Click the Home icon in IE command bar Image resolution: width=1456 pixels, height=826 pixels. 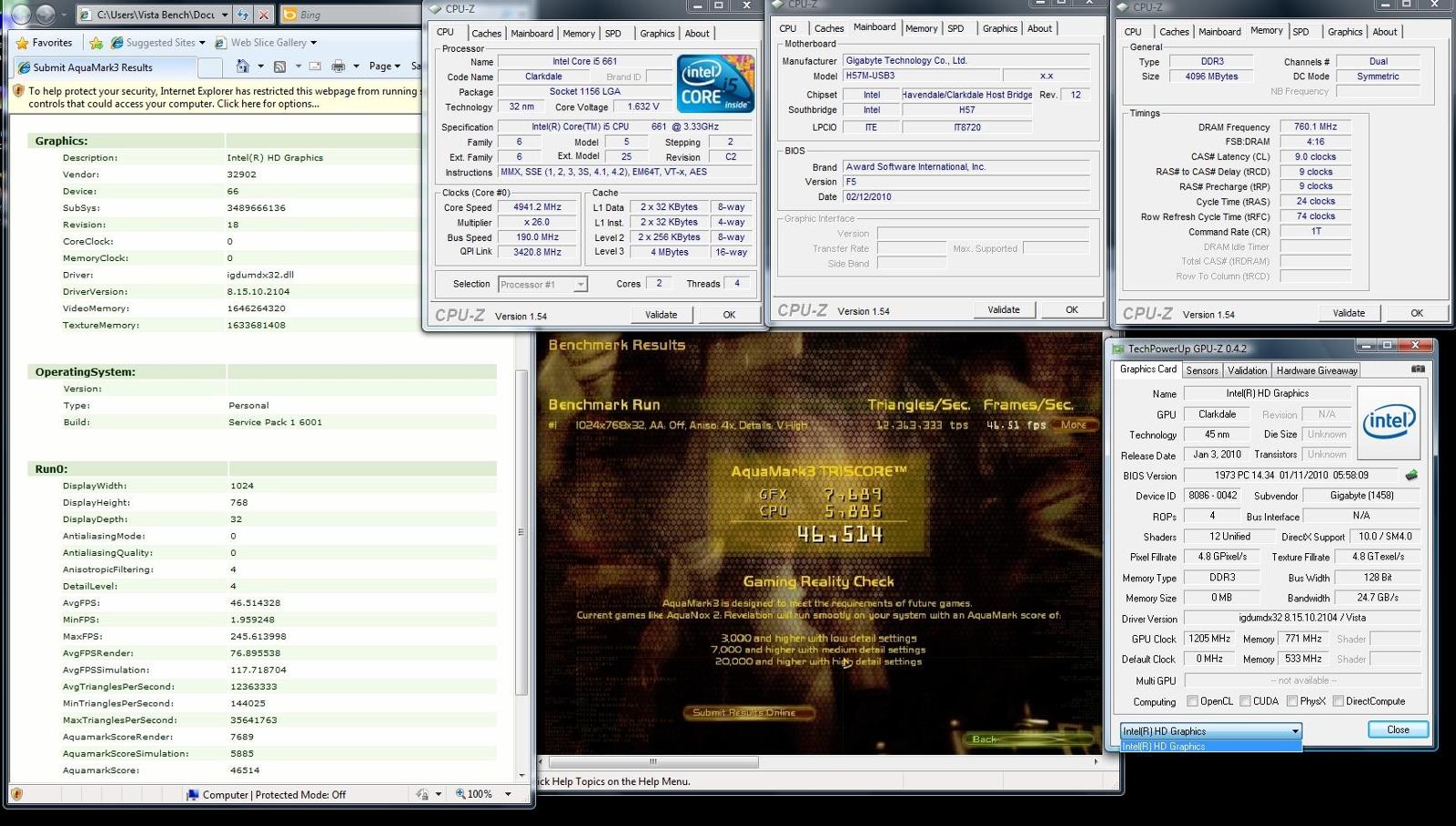click(242, 66)
